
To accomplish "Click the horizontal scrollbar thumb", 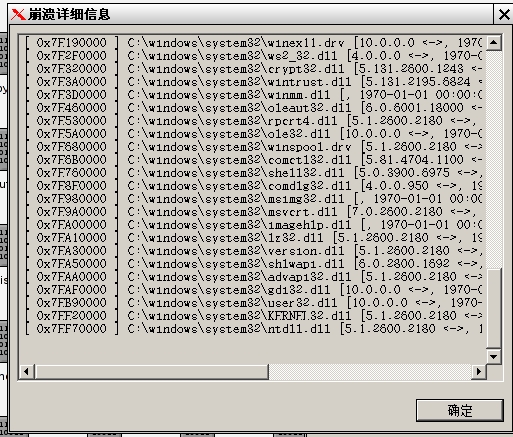I will [x=151, y=371].
